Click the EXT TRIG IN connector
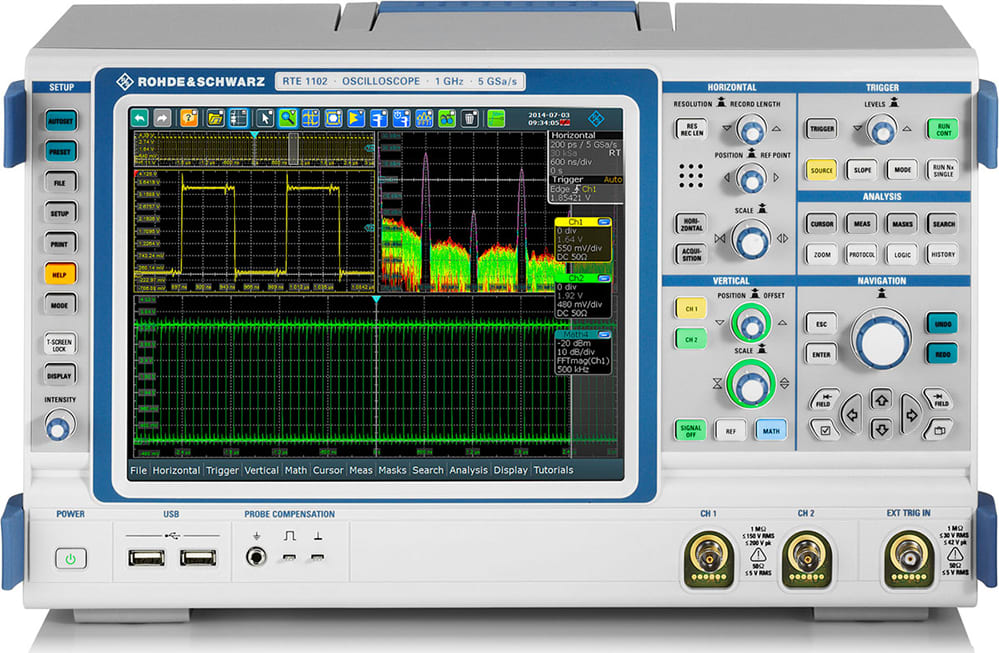This screenshot has height=653, width=999. pos(909,559)
